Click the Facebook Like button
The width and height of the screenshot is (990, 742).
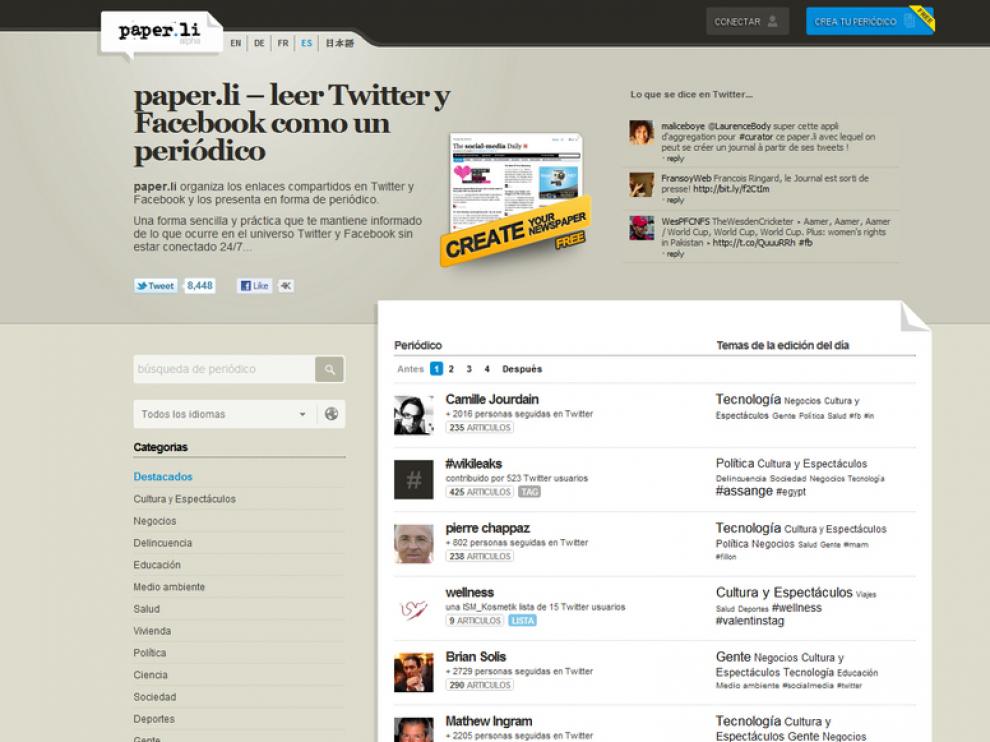click(x=254, y=286)
